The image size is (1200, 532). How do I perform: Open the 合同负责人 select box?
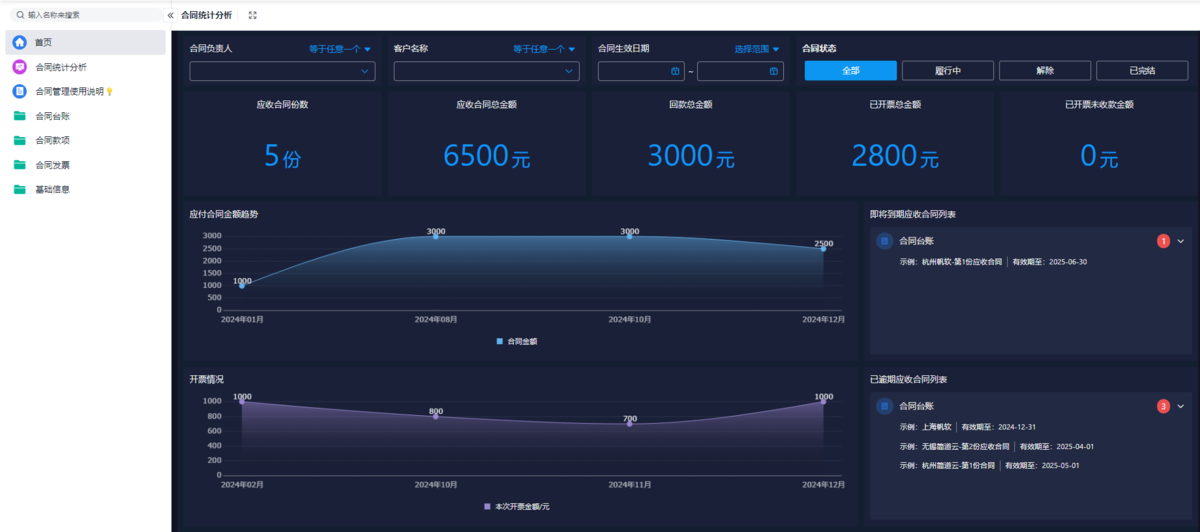pos(282,71)
